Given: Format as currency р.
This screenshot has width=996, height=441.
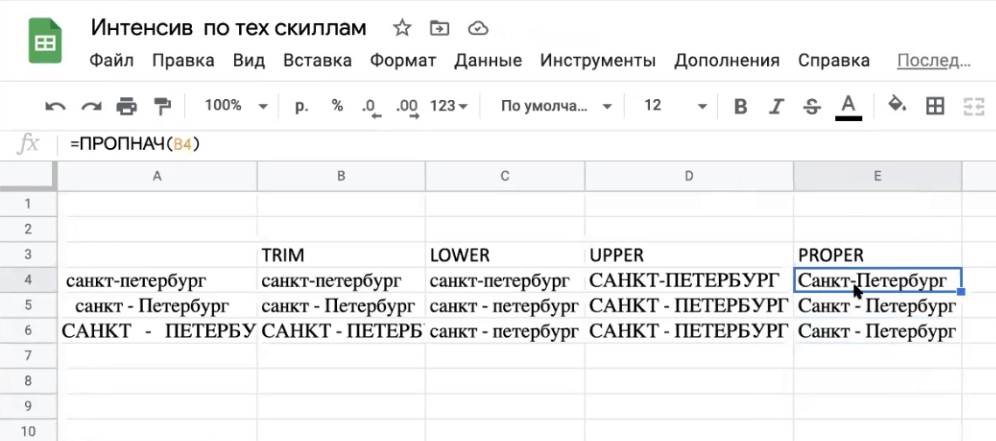Looking at the screenshot, I should [x=302, y=106].
